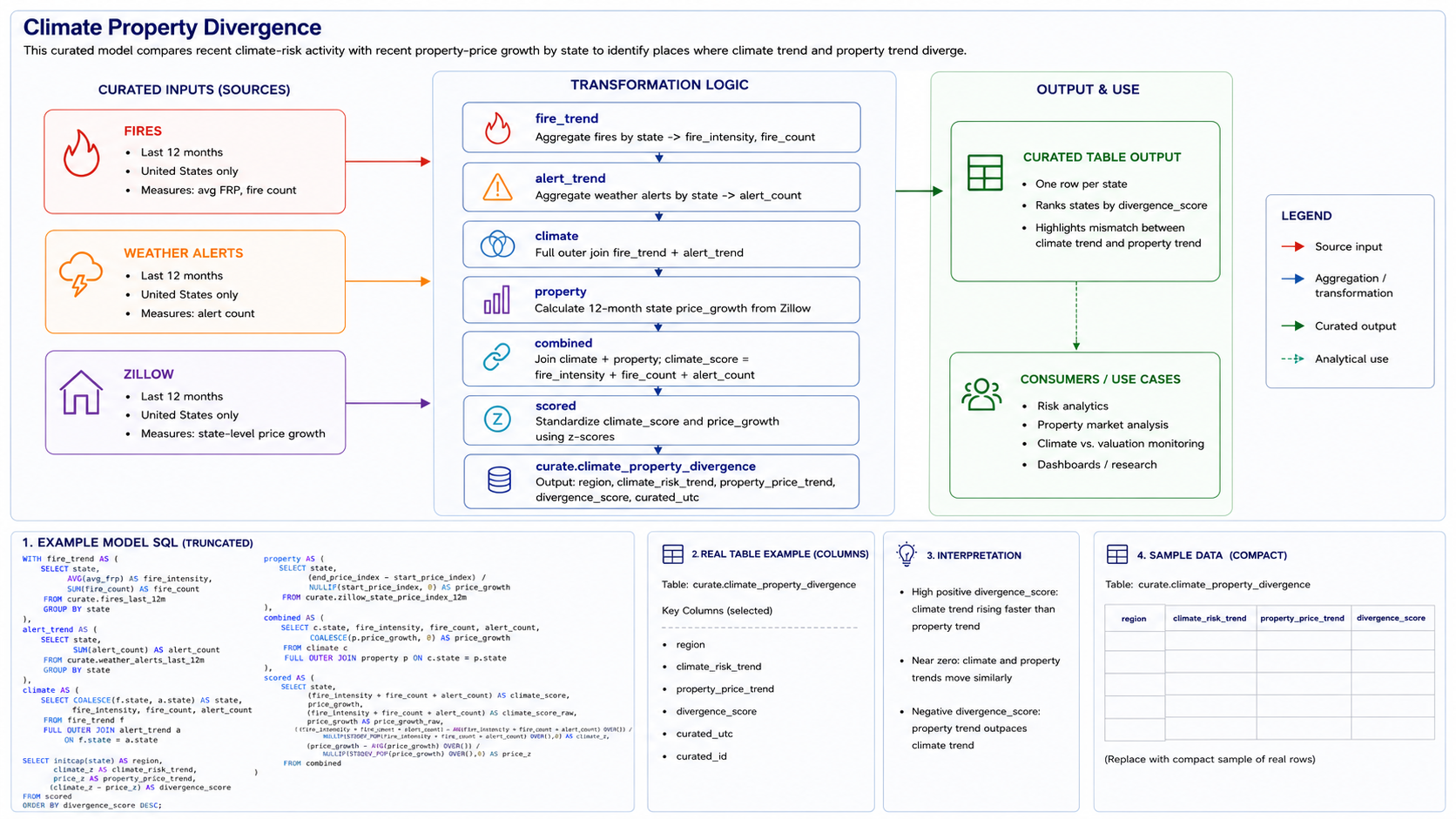This screenshot has height=819, width=1456.
Task: Select 'Near zero' interpretation bullet
Action: 986,669
